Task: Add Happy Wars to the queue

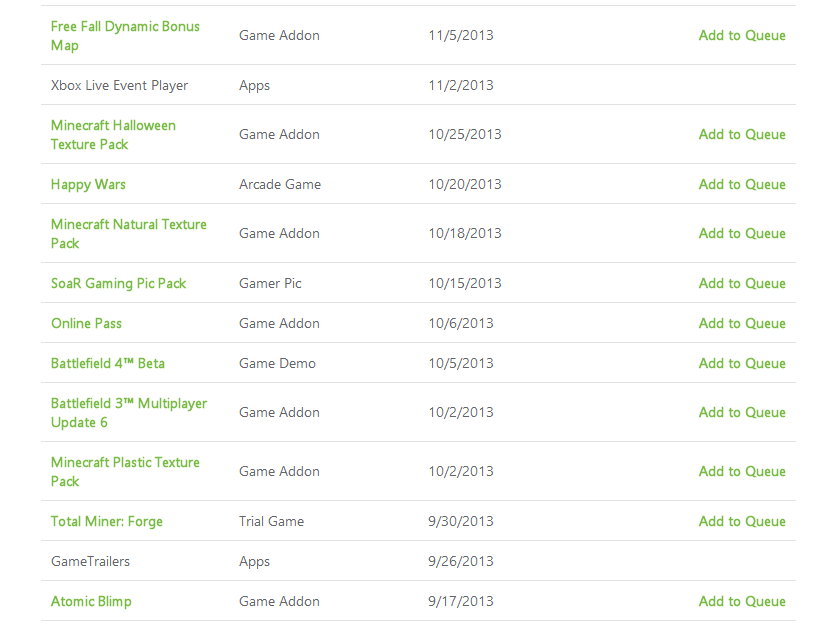Action: pos(742,184)
